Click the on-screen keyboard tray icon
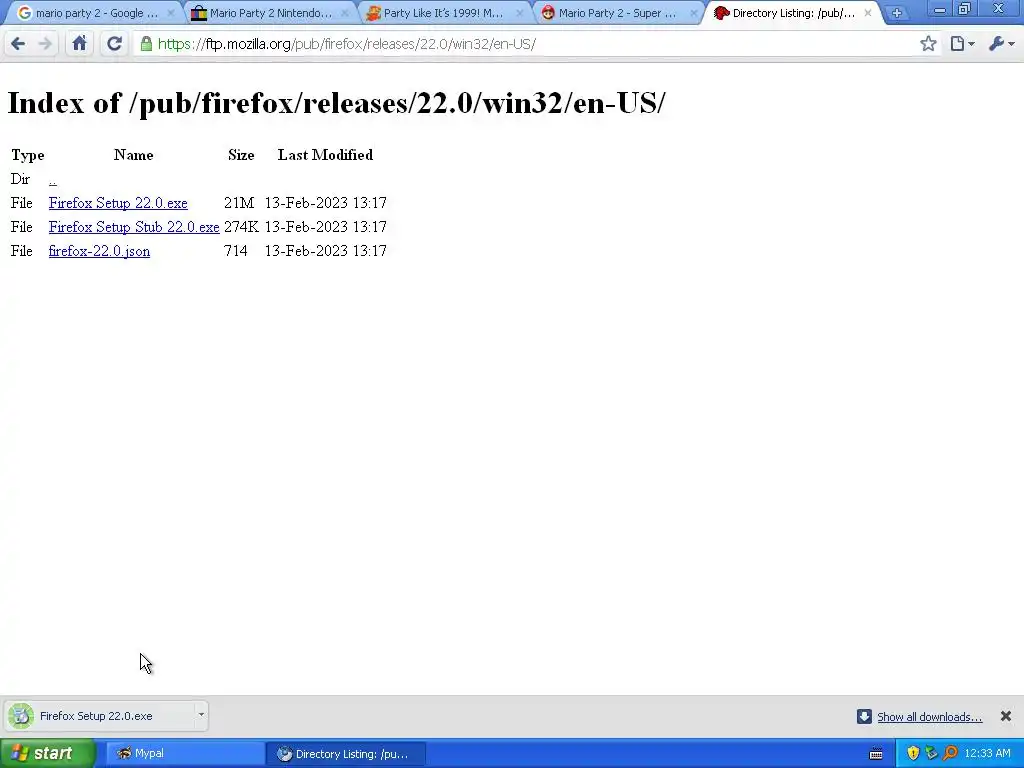1024x768 pixels. click(x=876, y=754)
